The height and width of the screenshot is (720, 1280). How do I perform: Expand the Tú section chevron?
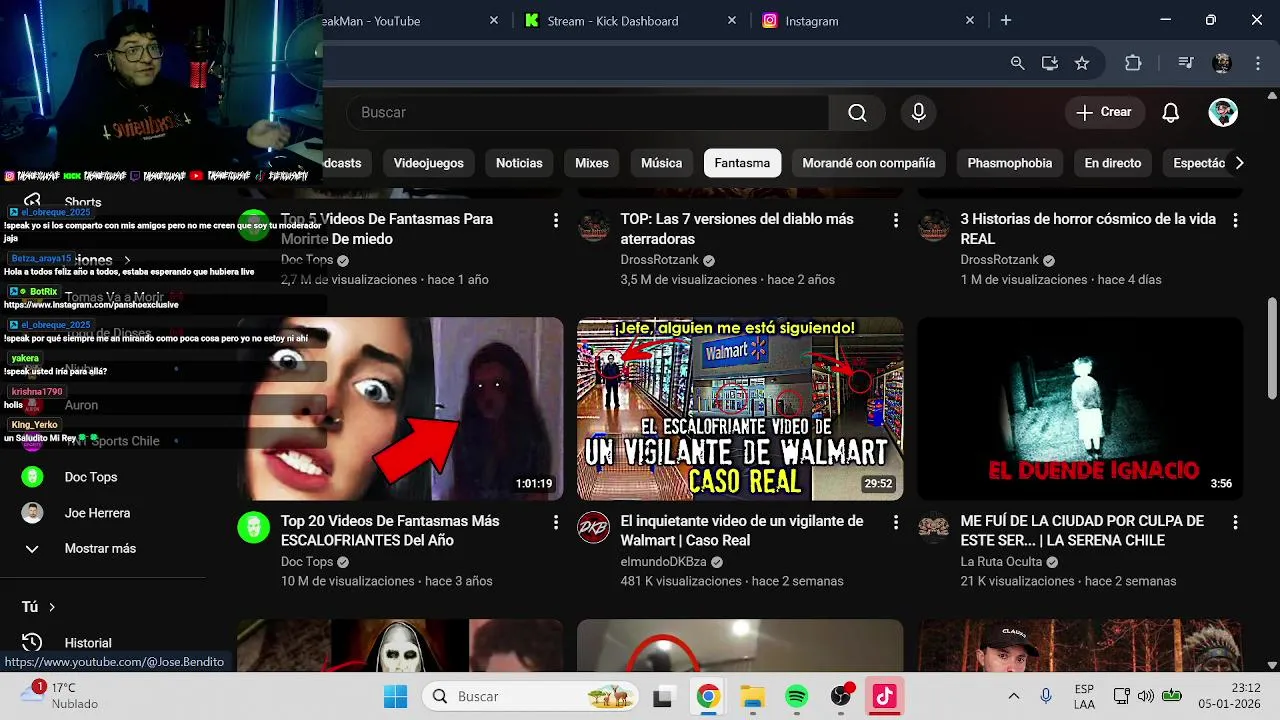click(52, 607)
